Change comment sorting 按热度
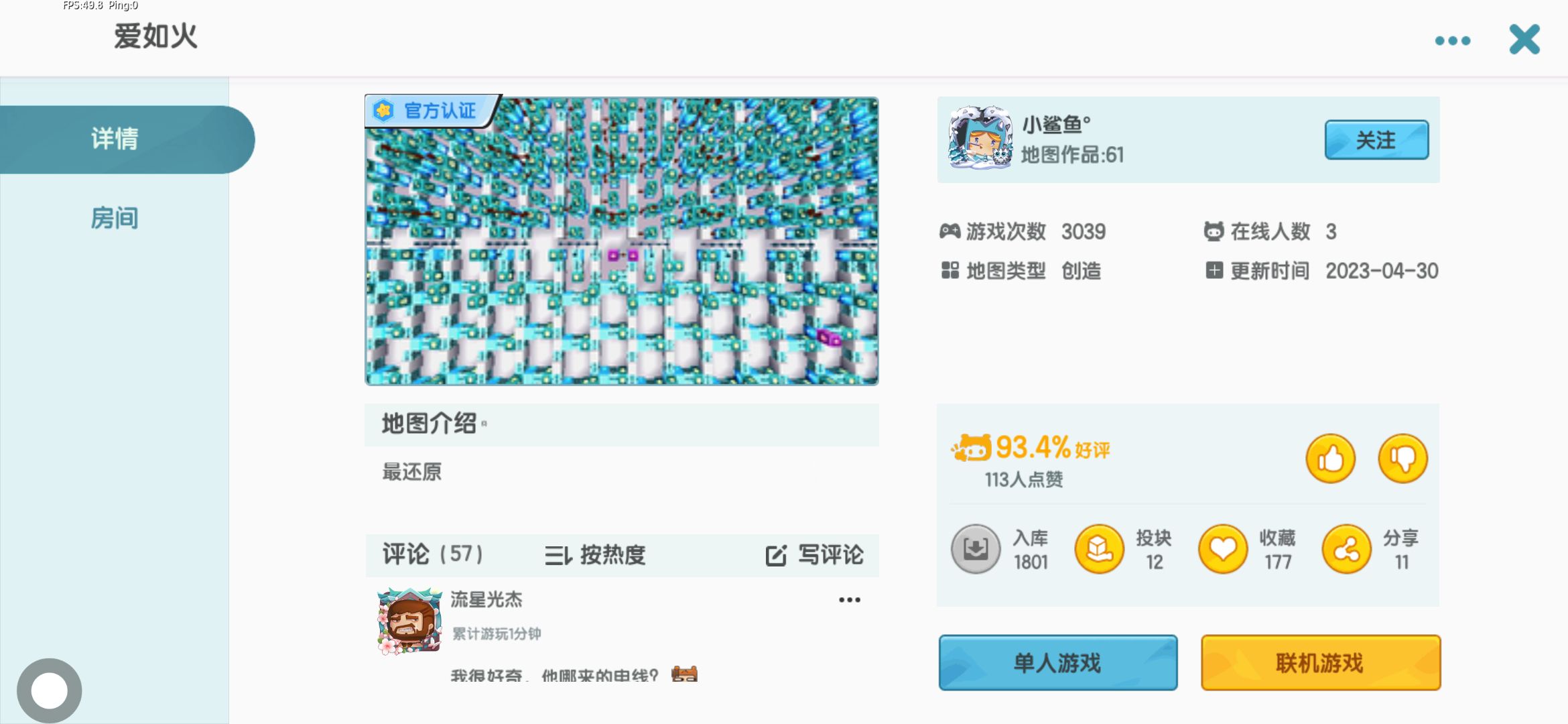 (595, 555)
